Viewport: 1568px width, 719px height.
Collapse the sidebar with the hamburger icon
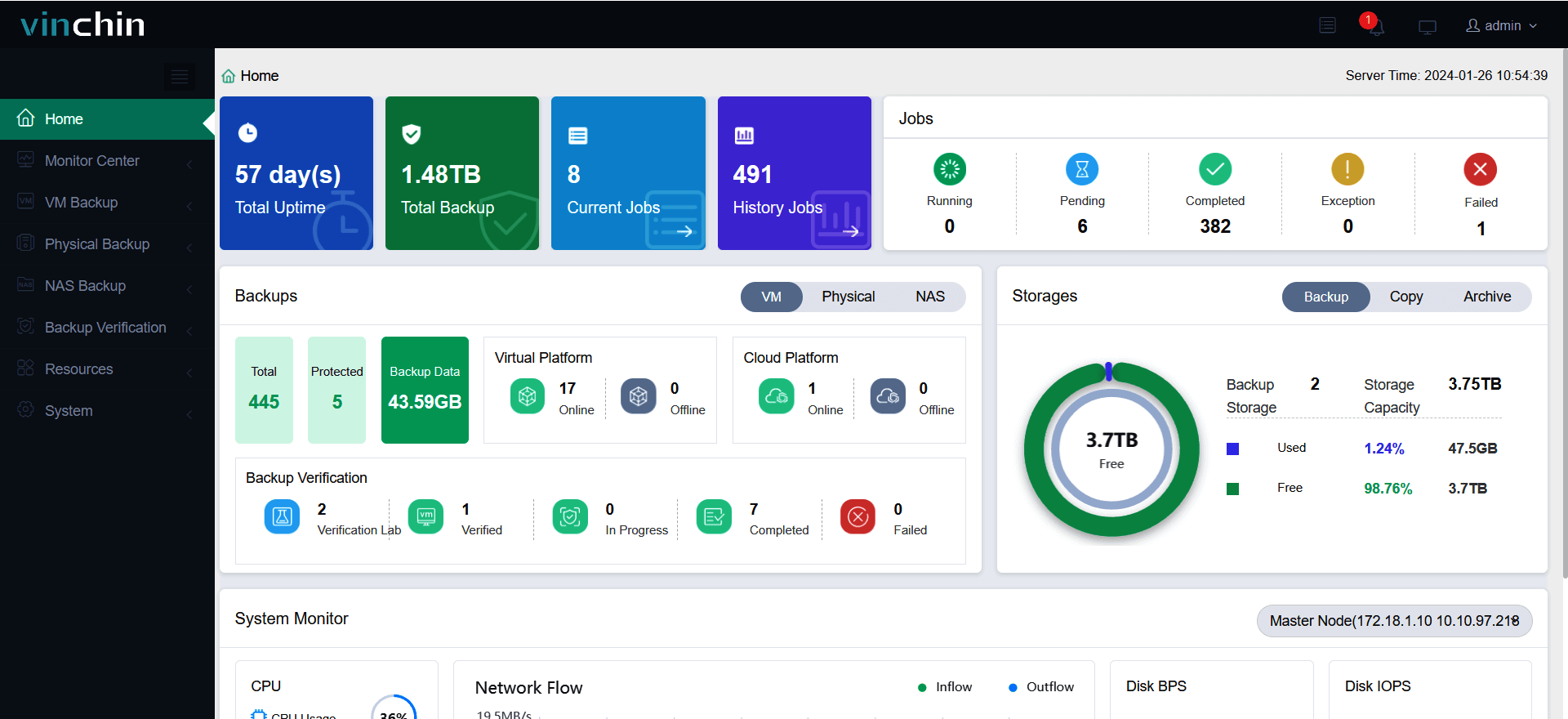(180, 77)
